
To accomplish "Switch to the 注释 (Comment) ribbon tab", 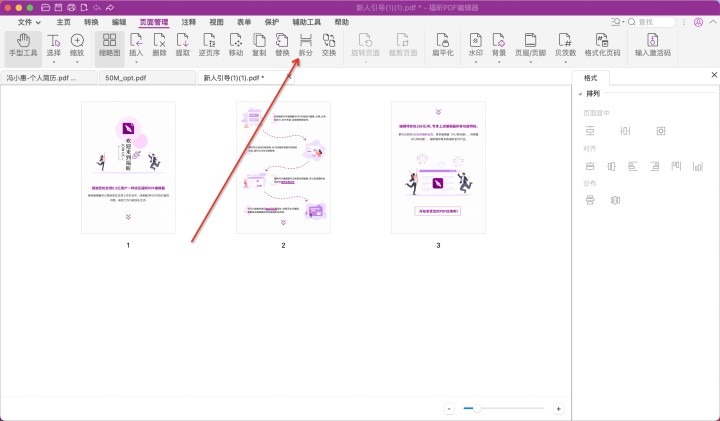I will [188, 21].
